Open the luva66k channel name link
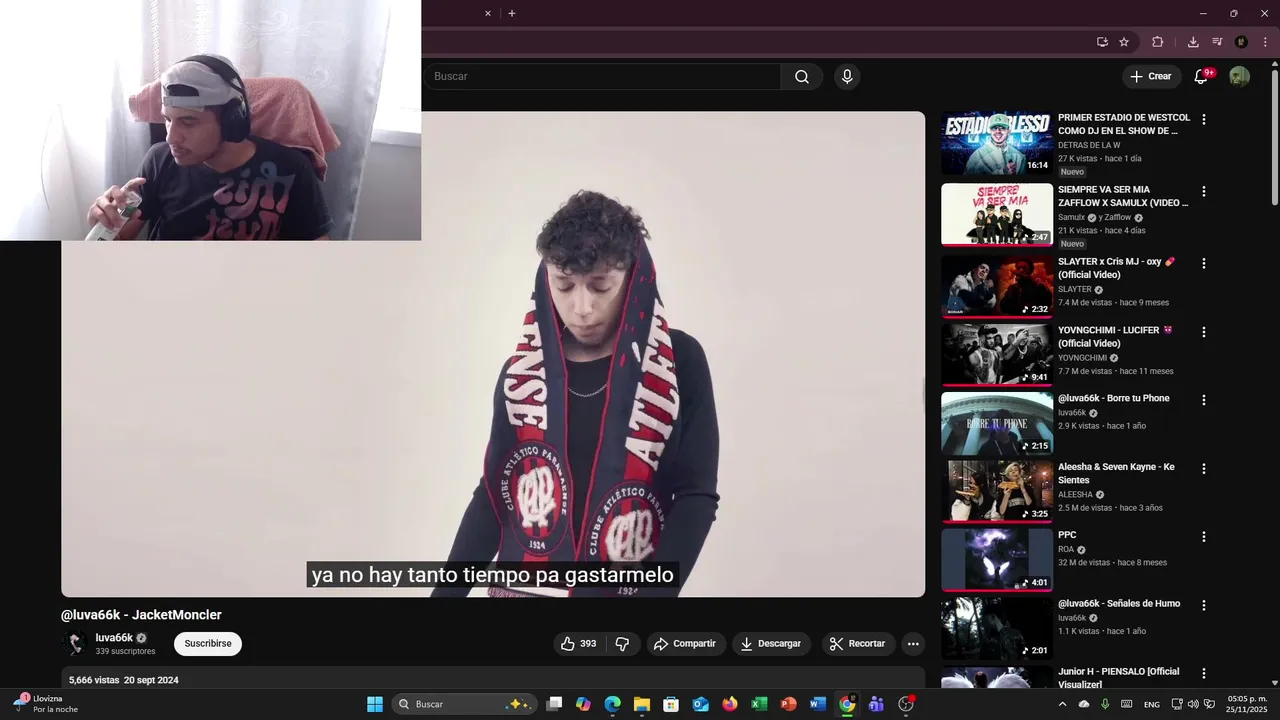This screenshot has width=1280, height=720. [114, 638]
